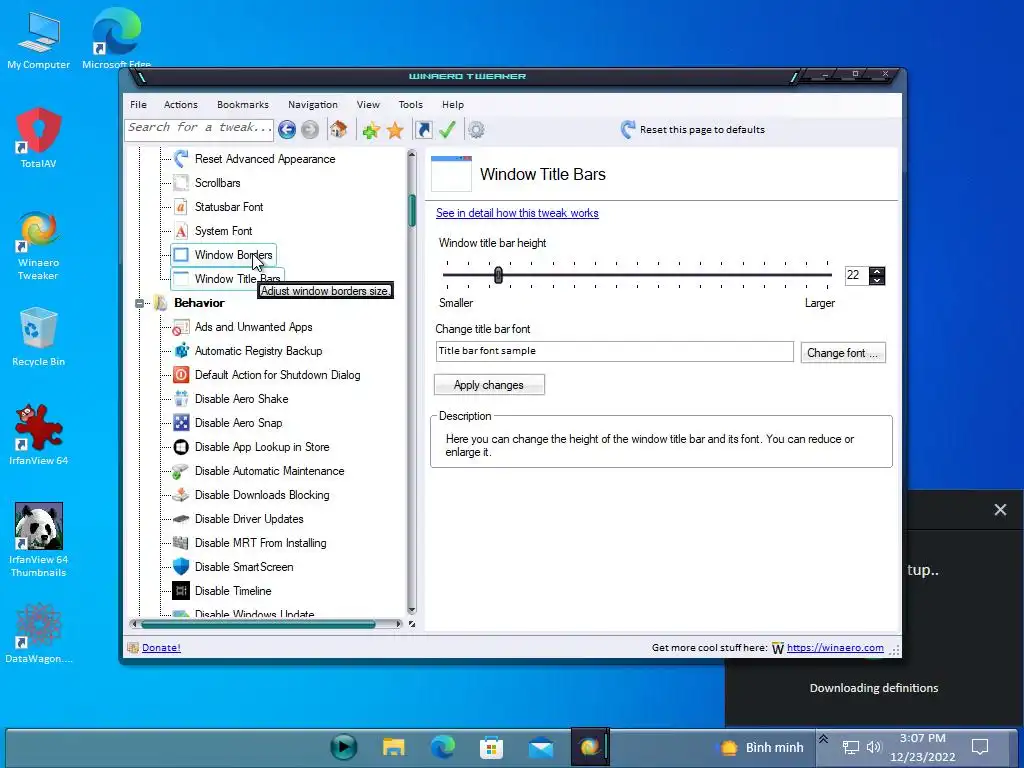Image resolution: width=1024 pixels, height=768 pixels.
Task: Select the Recycle Bin desktop icon
Action: pos(38,337)
